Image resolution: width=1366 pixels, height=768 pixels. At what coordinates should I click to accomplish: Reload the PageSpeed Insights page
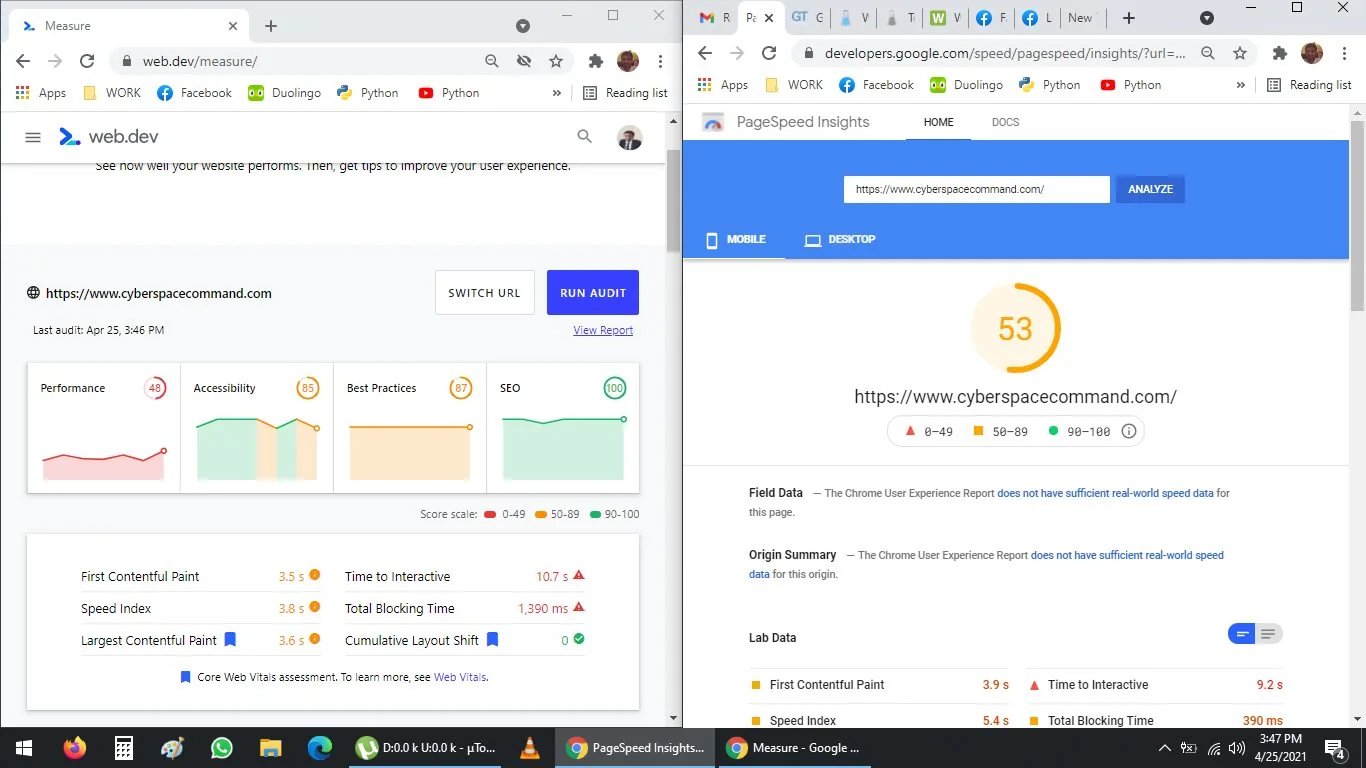769,53
